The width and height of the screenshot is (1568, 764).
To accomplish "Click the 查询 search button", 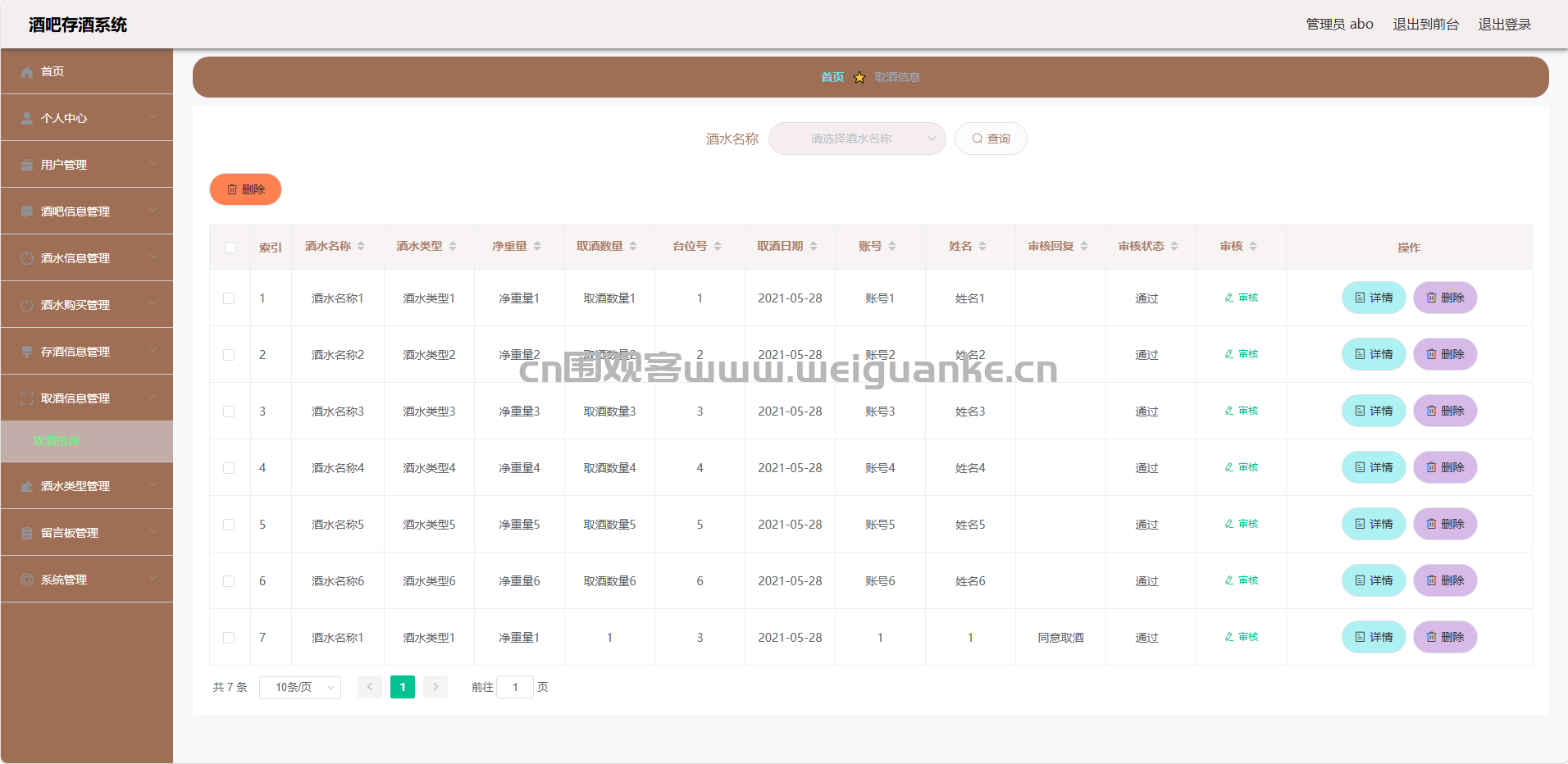I will click(x=991, y=139).
